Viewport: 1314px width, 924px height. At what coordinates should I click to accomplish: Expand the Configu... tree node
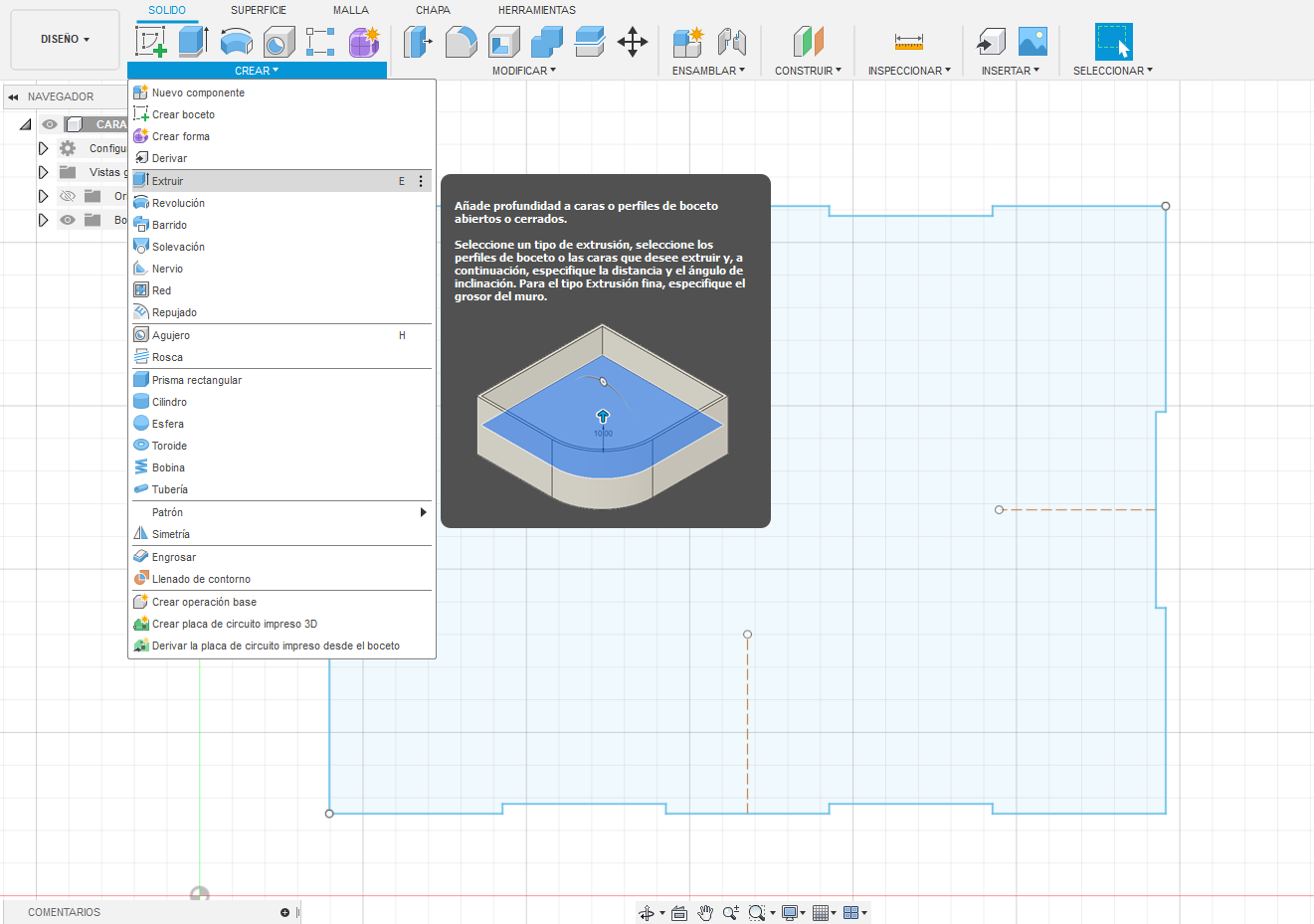tap(43, 148)
